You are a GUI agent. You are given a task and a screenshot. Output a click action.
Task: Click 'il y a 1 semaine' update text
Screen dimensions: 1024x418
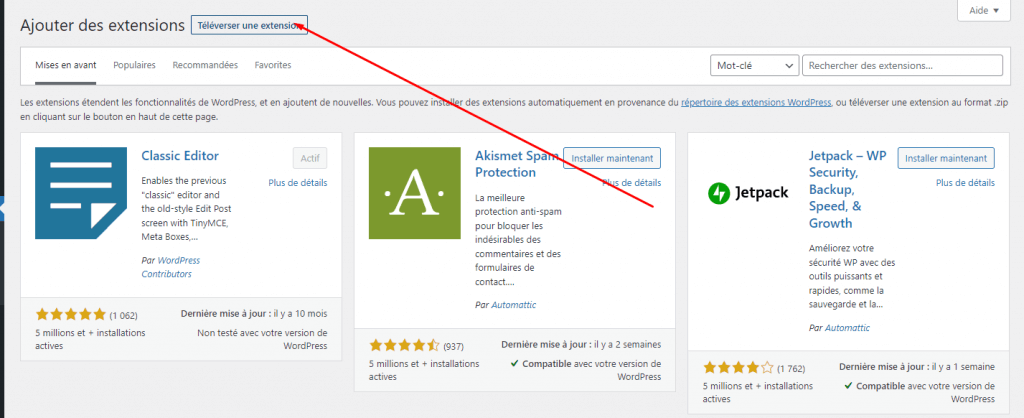click(963, 367)
